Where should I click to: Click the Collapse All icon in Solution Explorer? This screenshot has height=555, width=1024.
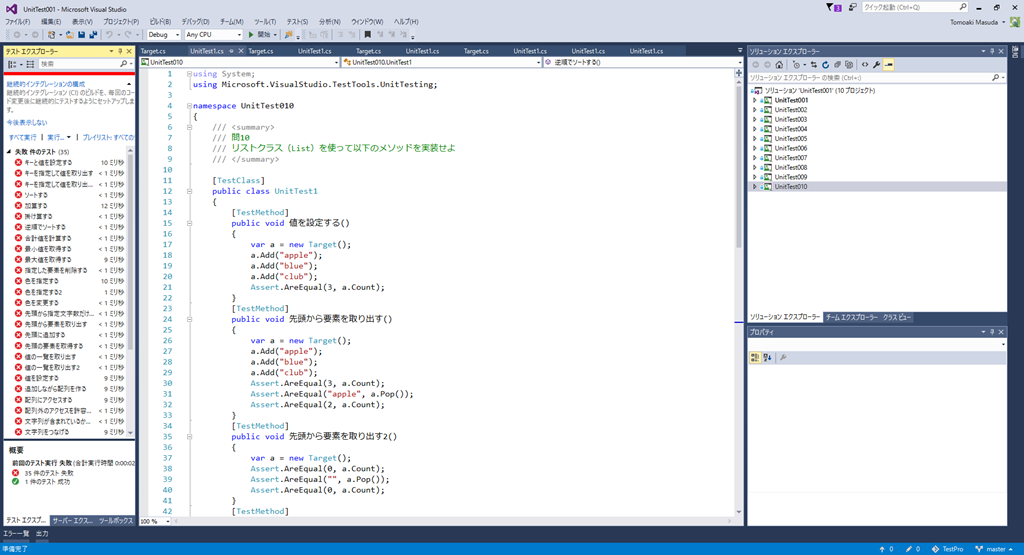[x=837, y=64]
